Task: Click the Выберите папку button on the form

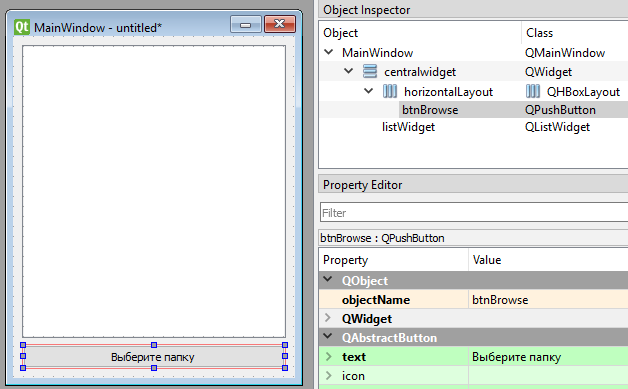Action: tap(154, 357)
